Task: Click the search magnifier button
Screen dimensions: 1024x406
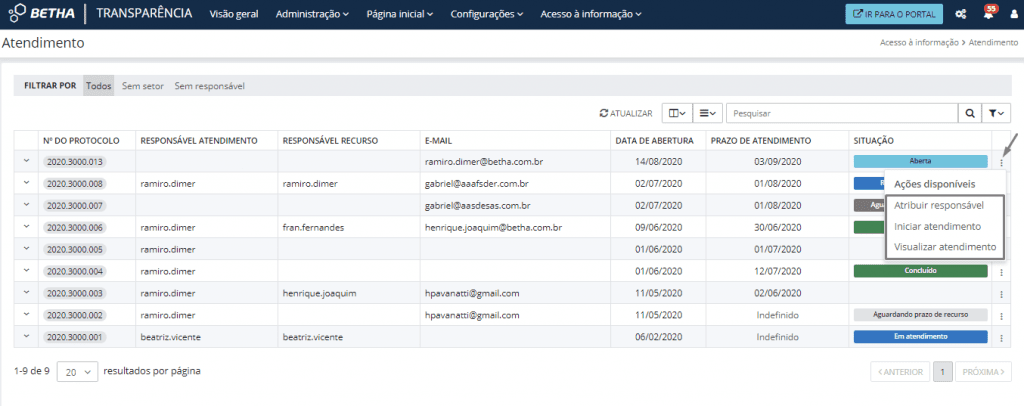Action: [969, 114]
